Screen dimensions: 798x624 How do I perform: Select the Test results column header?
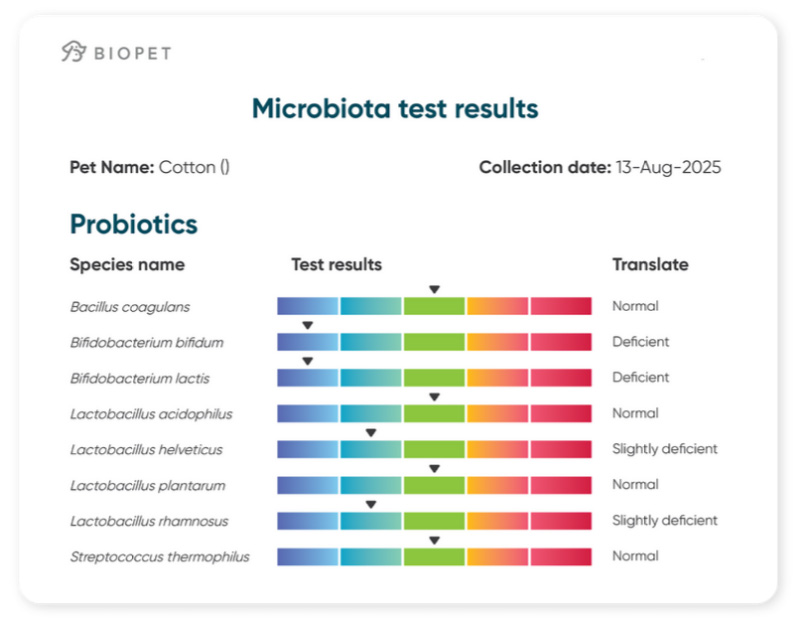coord(336,265)
